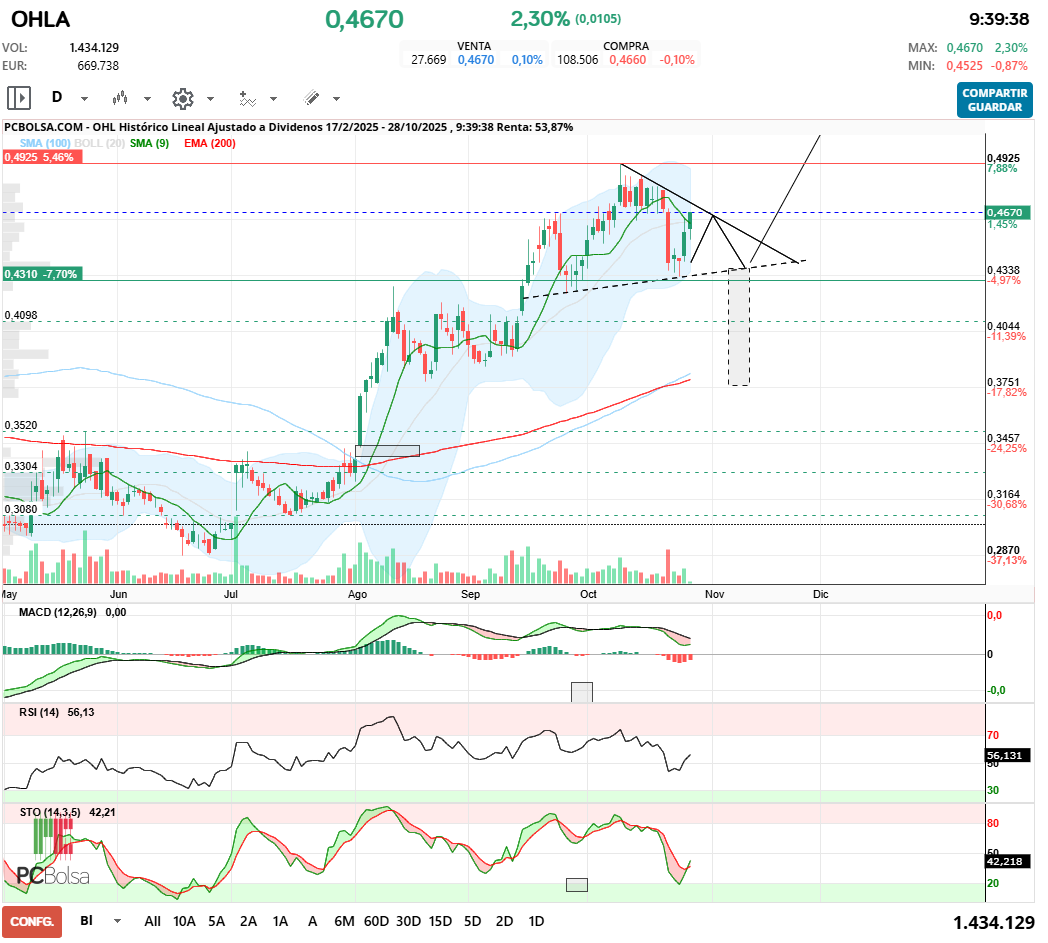Viewport: 1048px width, 943px height.
Task: Open the chart settings gear icon
Action: [x=182, y=98]
